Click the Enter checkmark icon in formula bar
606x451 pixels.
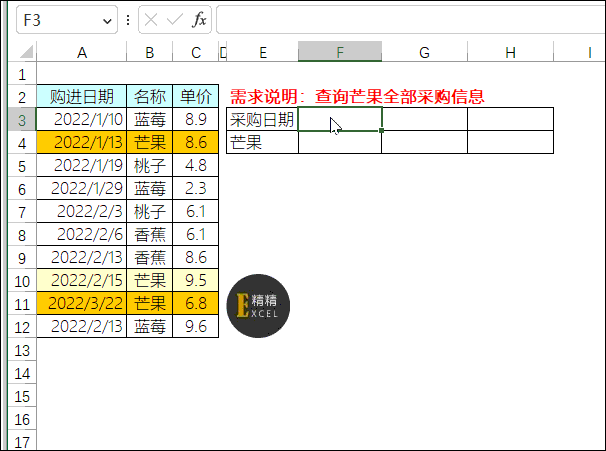click(x=175, y=20)
